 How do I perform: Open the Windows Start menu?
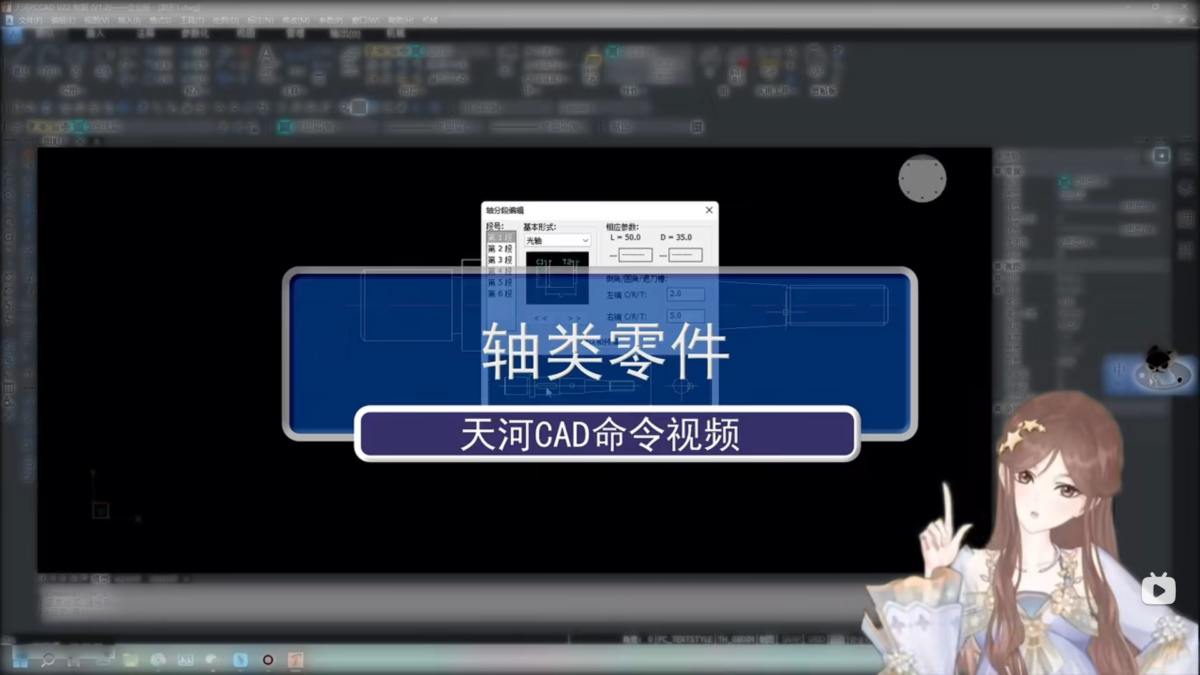coord(20,660)
